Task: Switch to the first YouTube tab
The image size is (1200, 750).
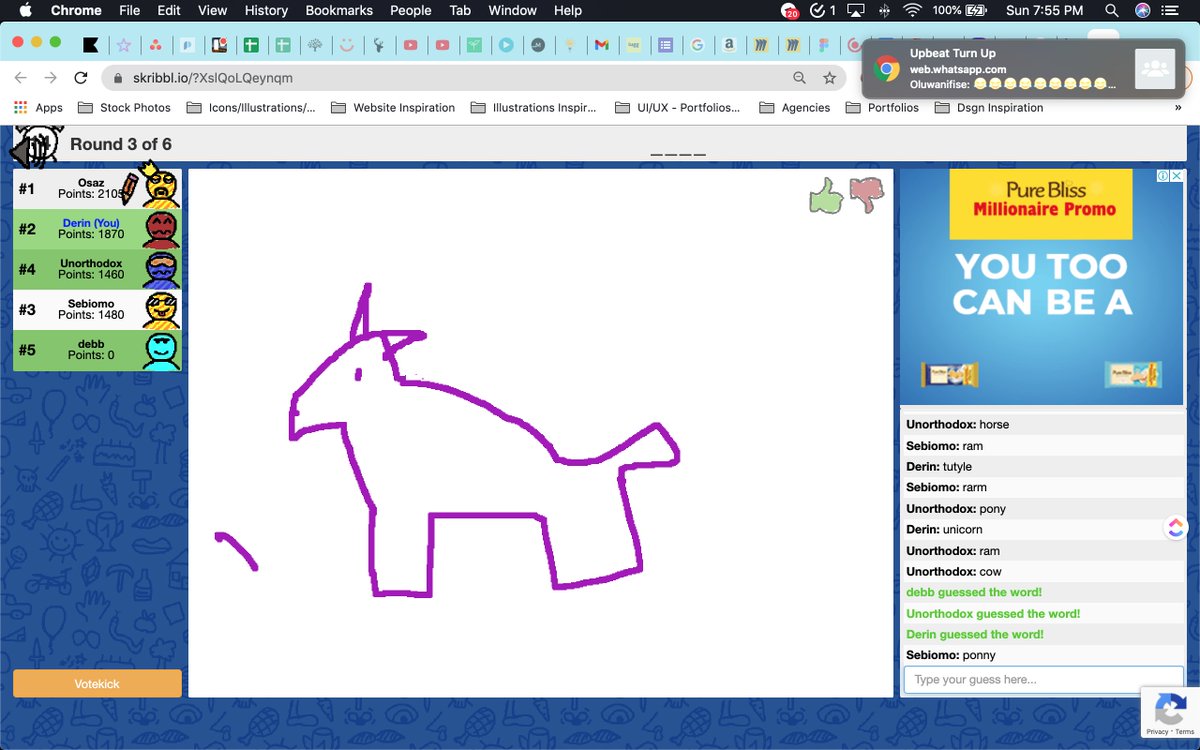Action: (x=410, y=45)
